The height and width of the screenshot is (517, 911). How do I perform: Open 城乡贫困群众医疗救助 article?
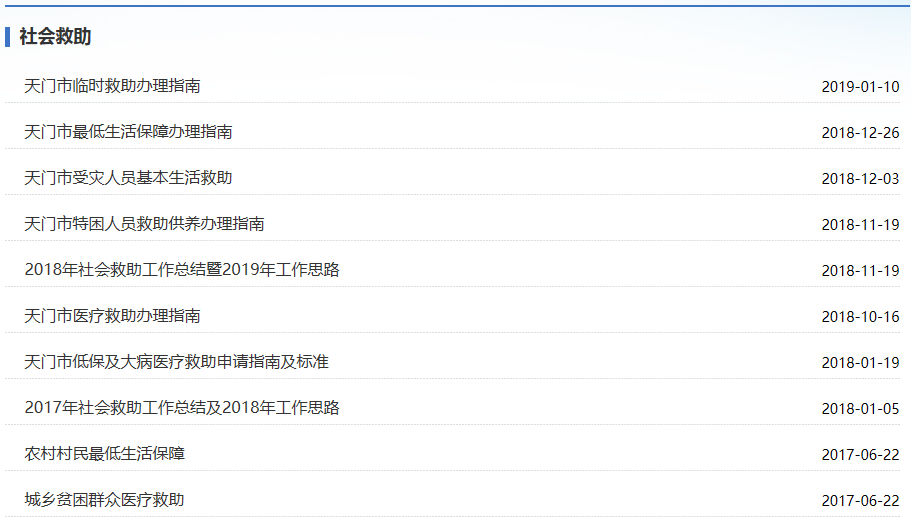coord(104,500)
